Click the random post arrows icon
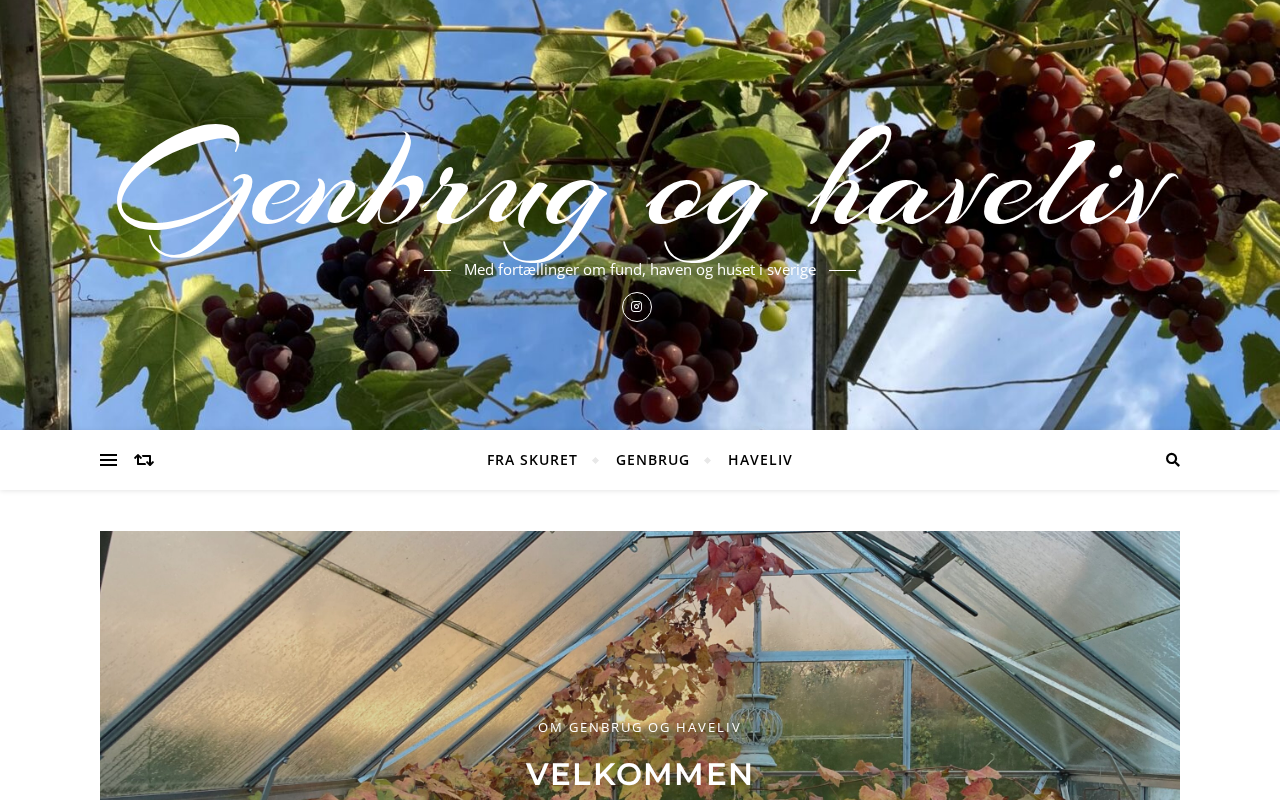The height and width of the screenshot is (800, 1280). [x=144, y=460]
